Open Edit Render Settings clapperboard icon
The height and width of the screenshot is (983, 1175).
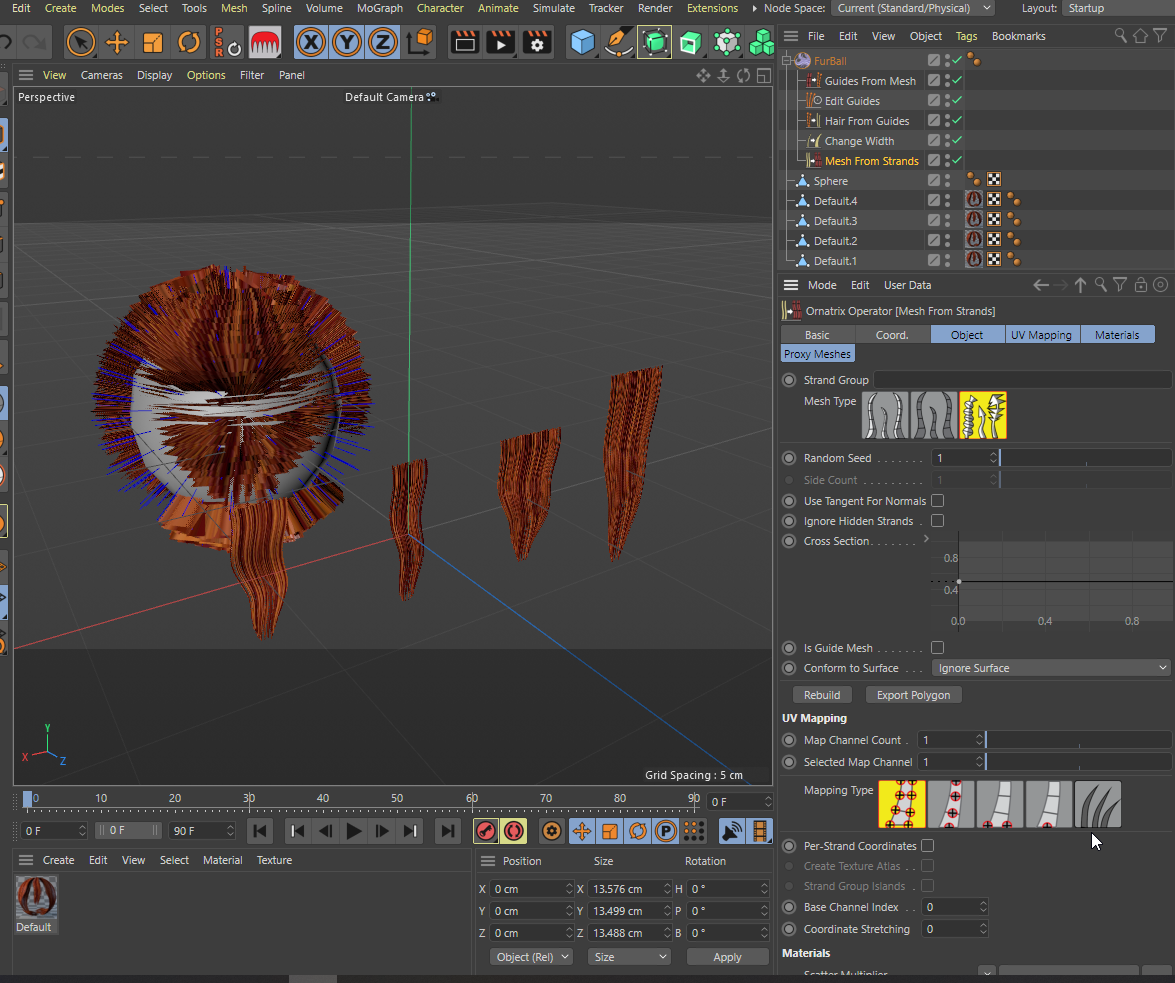pos(537,43)
